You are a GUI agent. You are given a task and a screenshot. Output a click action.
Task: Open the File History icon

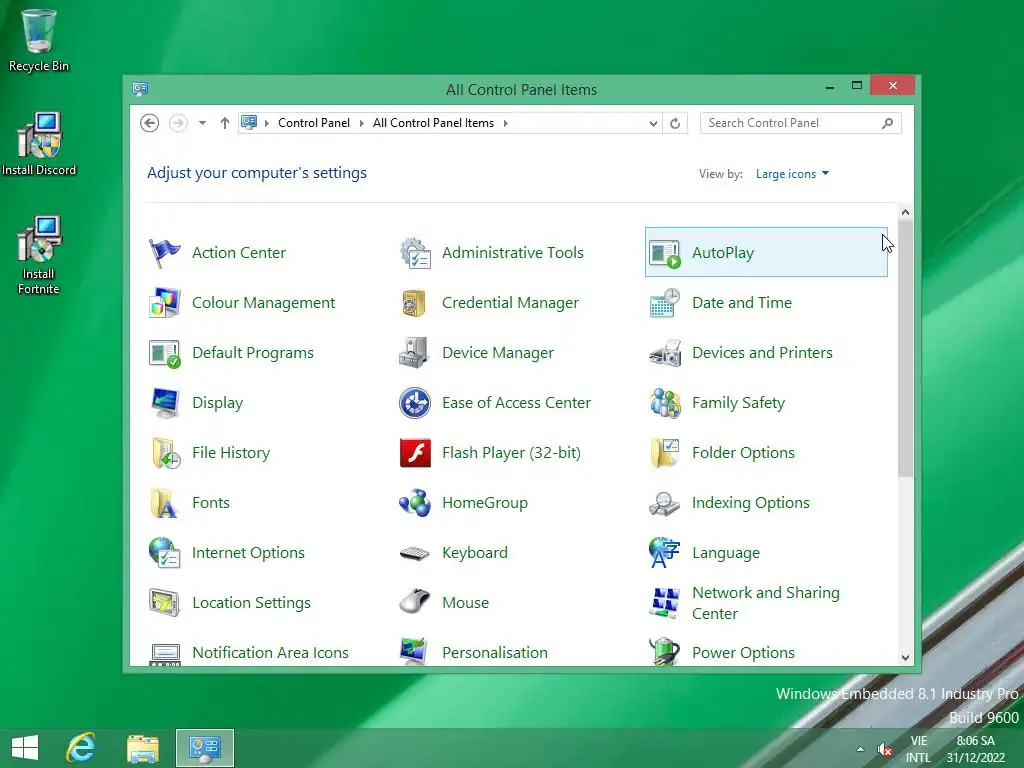(x=165, y=453)
